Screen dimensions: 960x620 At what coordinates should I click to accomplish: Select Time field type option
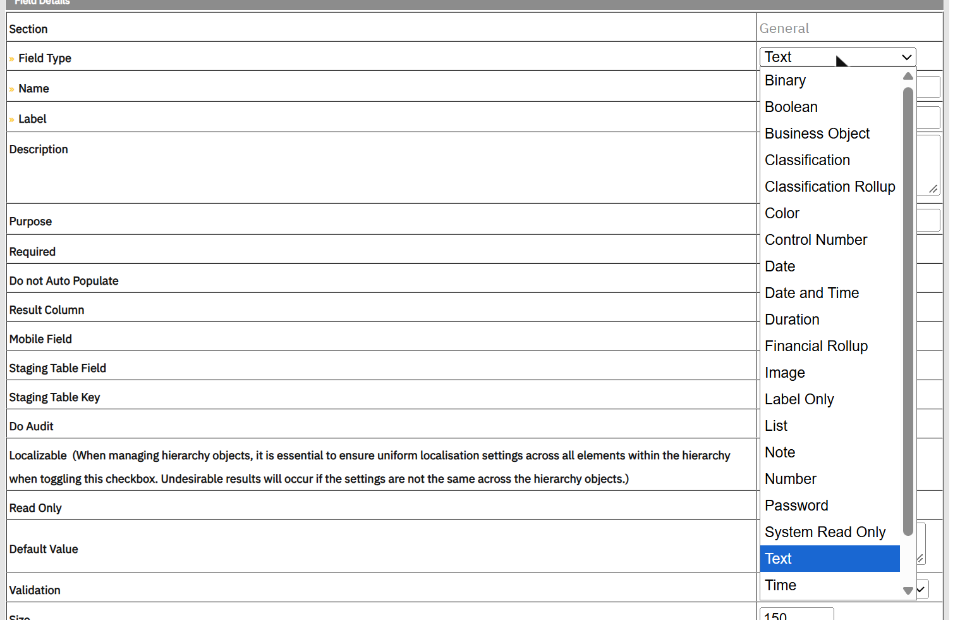[830, 586]
